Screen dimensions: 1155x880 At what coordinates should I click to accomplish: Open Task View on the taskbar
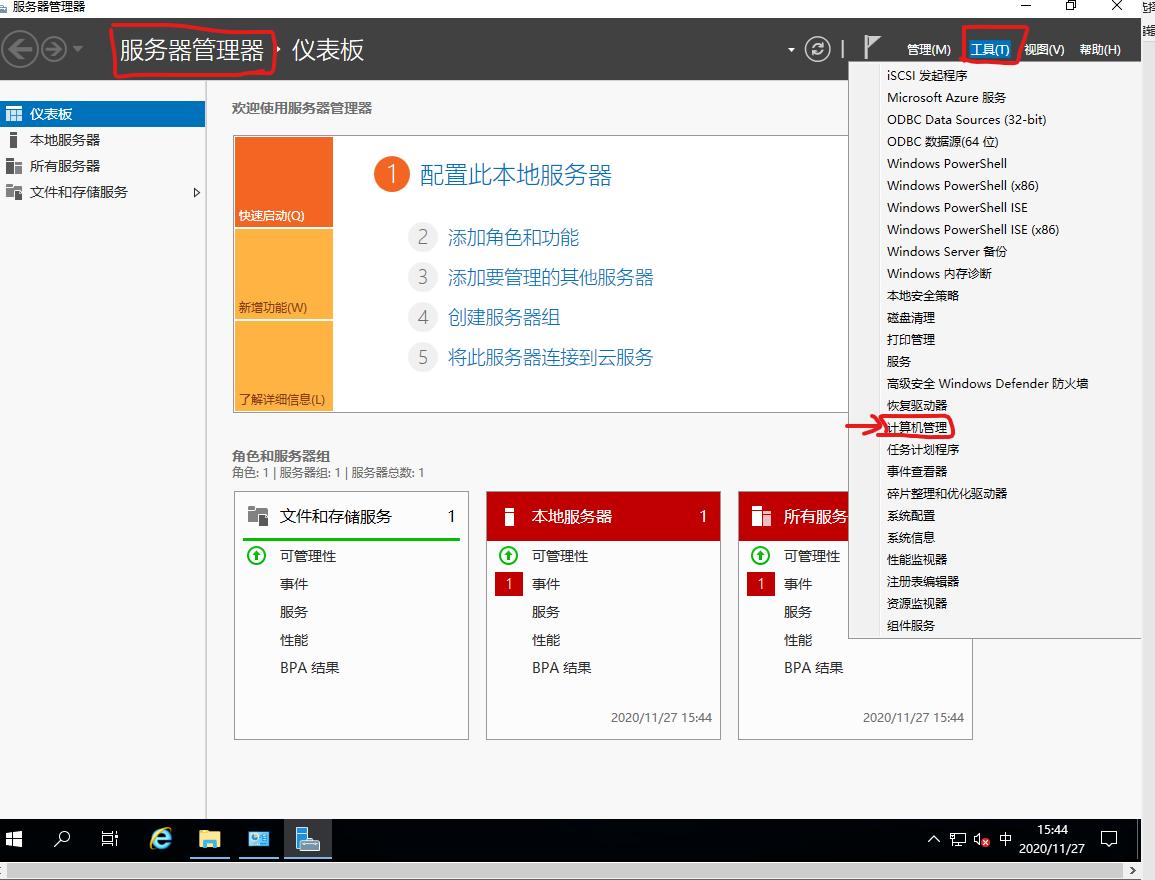click(110, 840)
